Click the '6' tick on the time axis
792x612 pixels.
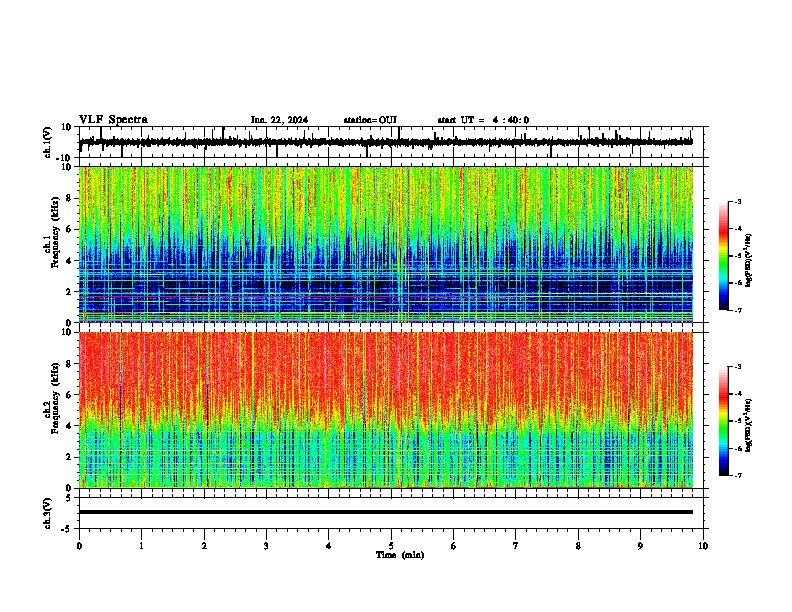pyautogui.click(x=454, y=546)
